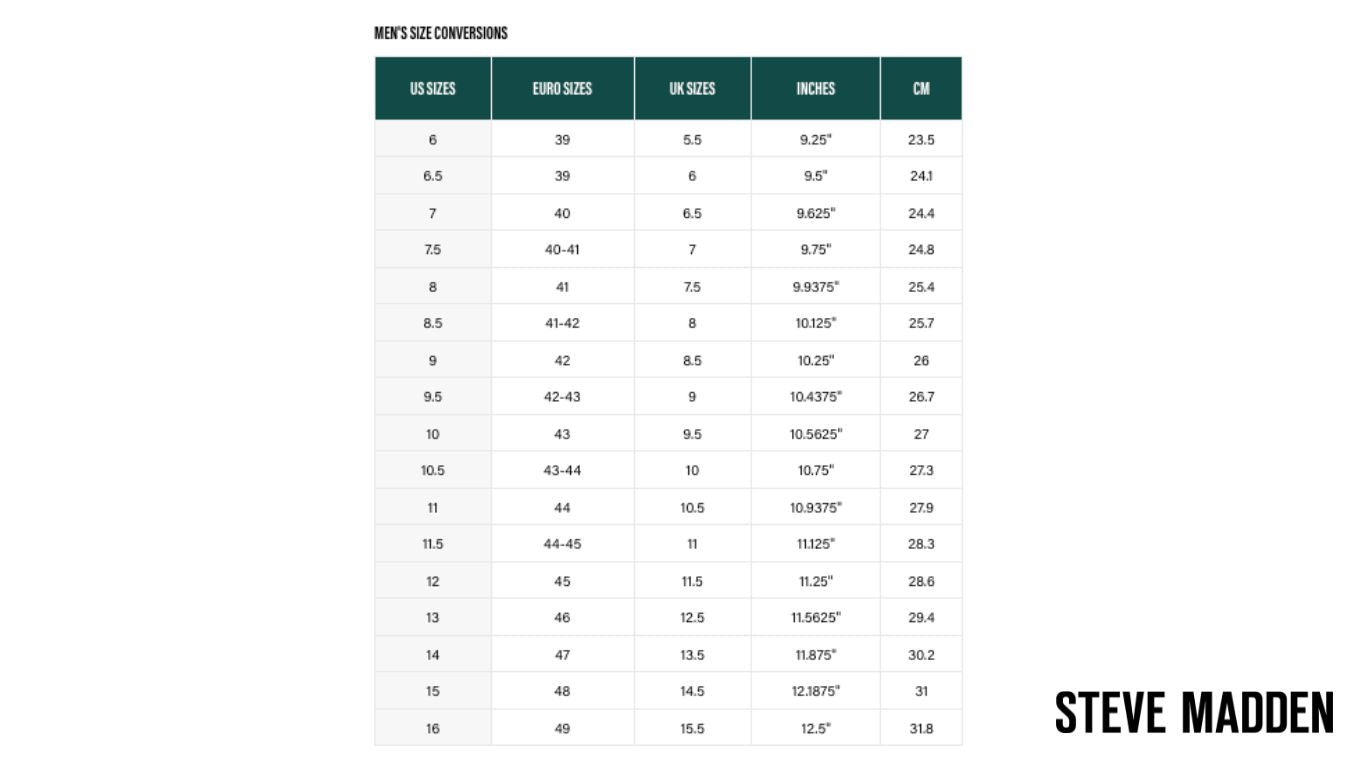Screen dimensions: 1366x768
Task: Select the Euro size 42-43 cell
Action: click(562, 397)
